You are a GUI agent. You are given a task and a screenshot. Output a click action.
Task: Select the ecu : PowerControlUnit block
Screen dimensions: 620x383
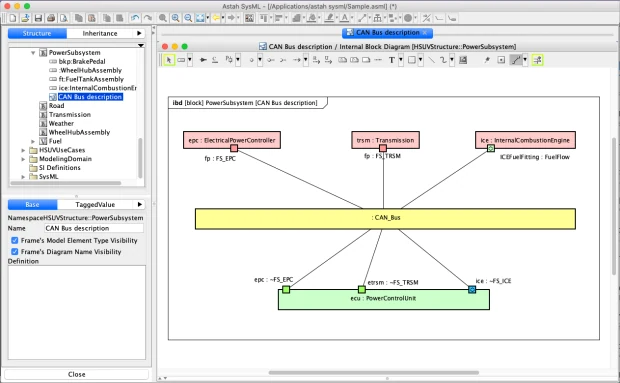[x=384, y=301]
